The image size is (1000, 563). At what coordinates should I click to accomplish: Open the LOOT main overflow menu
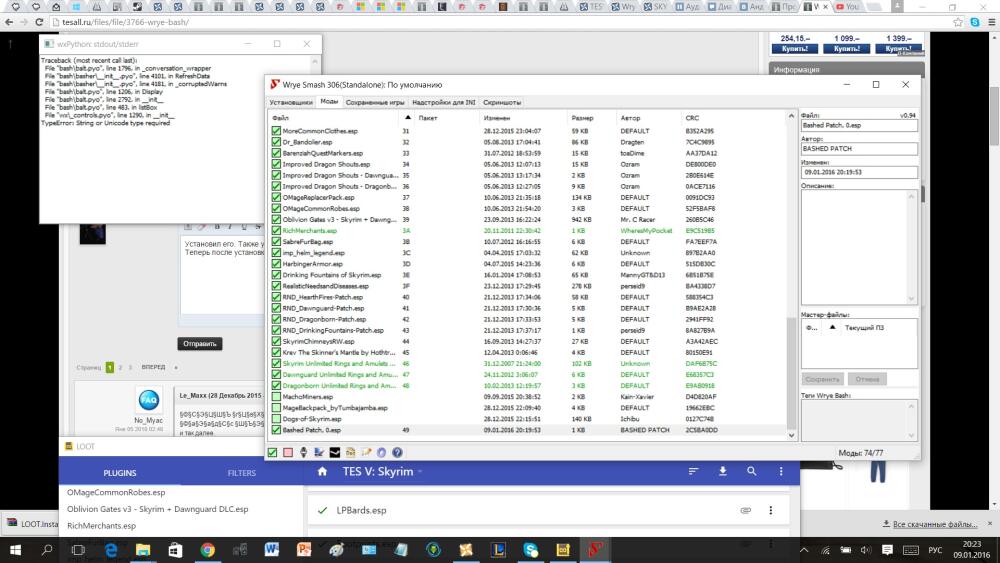tap(781, 471)
